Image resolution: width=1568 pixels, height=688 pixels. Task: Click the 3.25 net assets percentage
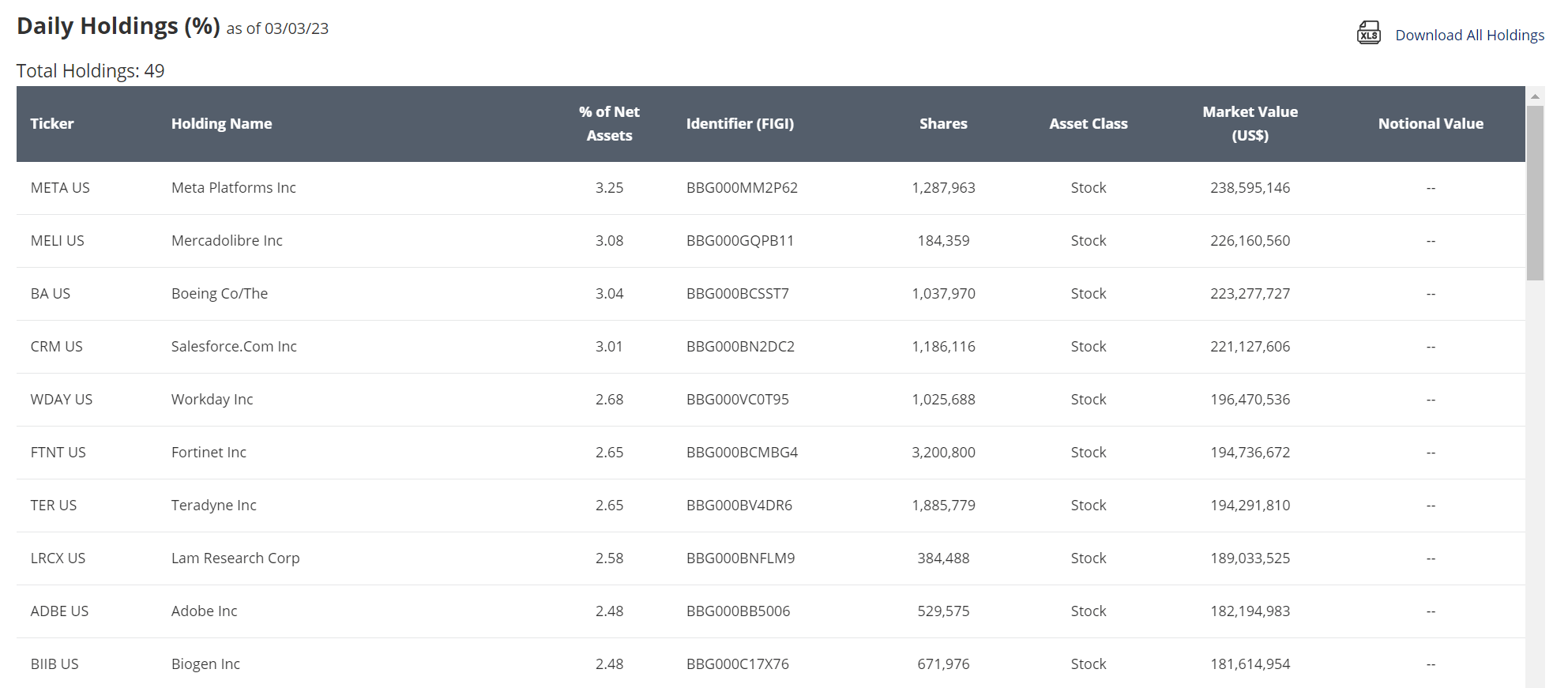609,188
